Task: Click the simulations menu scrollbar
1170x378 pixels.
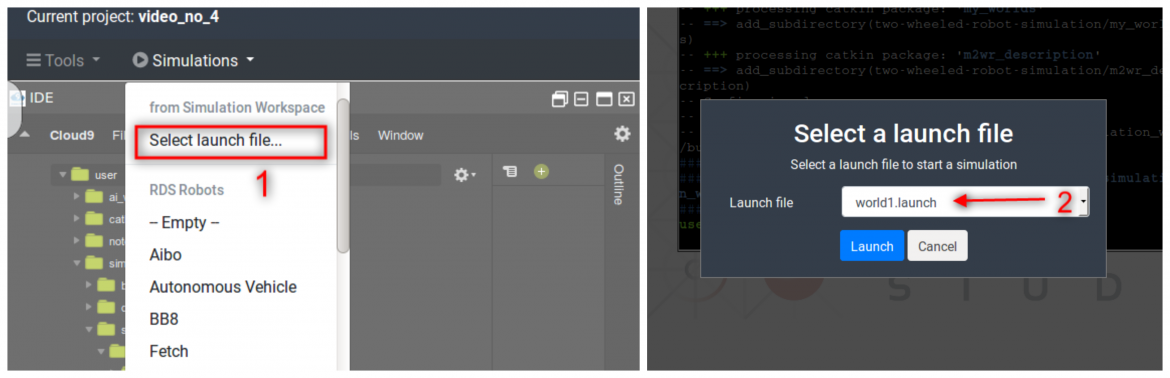Action: tap(343, 177)
